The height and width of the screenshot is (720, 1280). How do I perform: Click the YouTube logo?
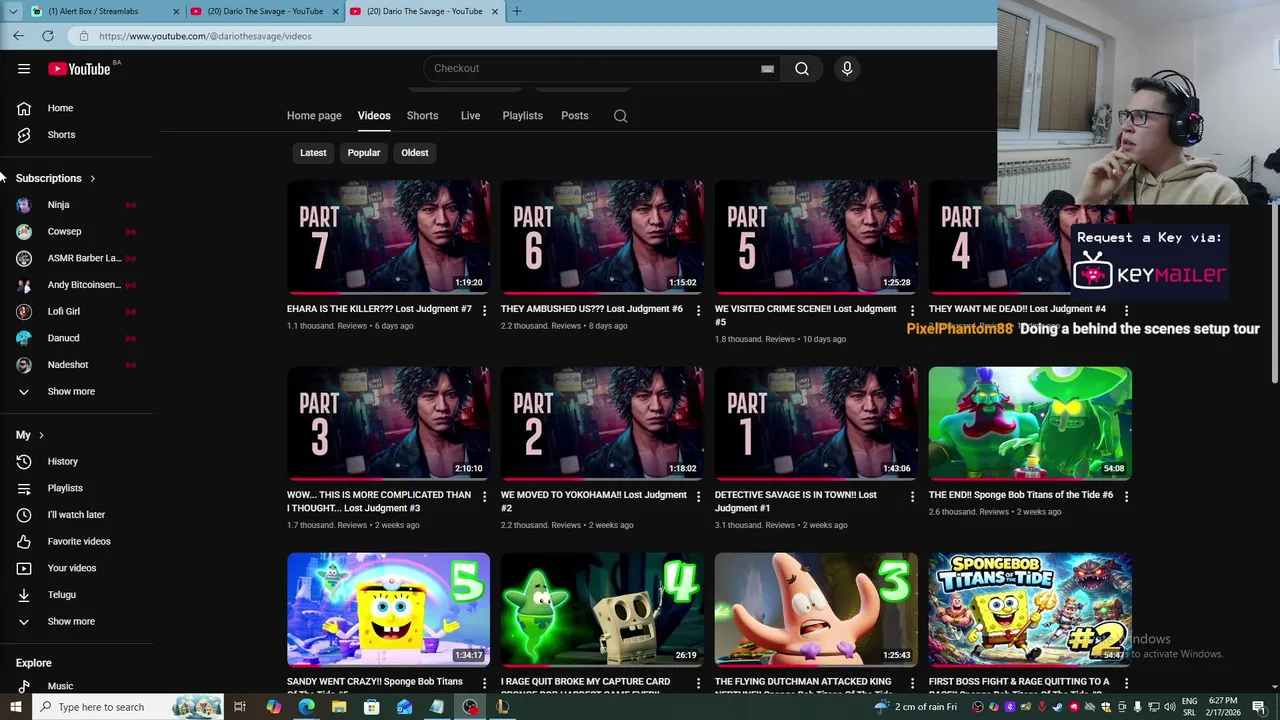point(80,69)
